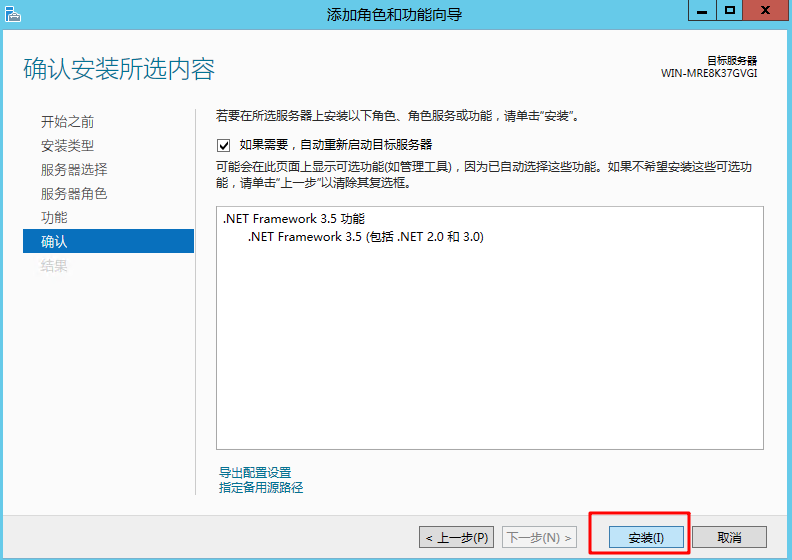The width and height of the screenshot is (792, 560).
Task: Select the highlighted 确认 step
Action: click(108, 241)
